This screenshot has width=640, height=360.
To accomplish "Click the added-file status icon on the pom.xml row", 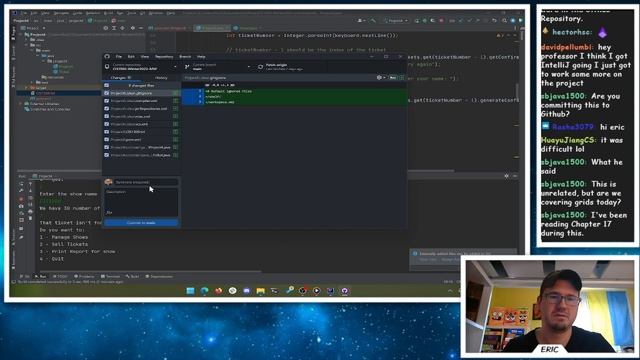I will (x=176, y=140).
